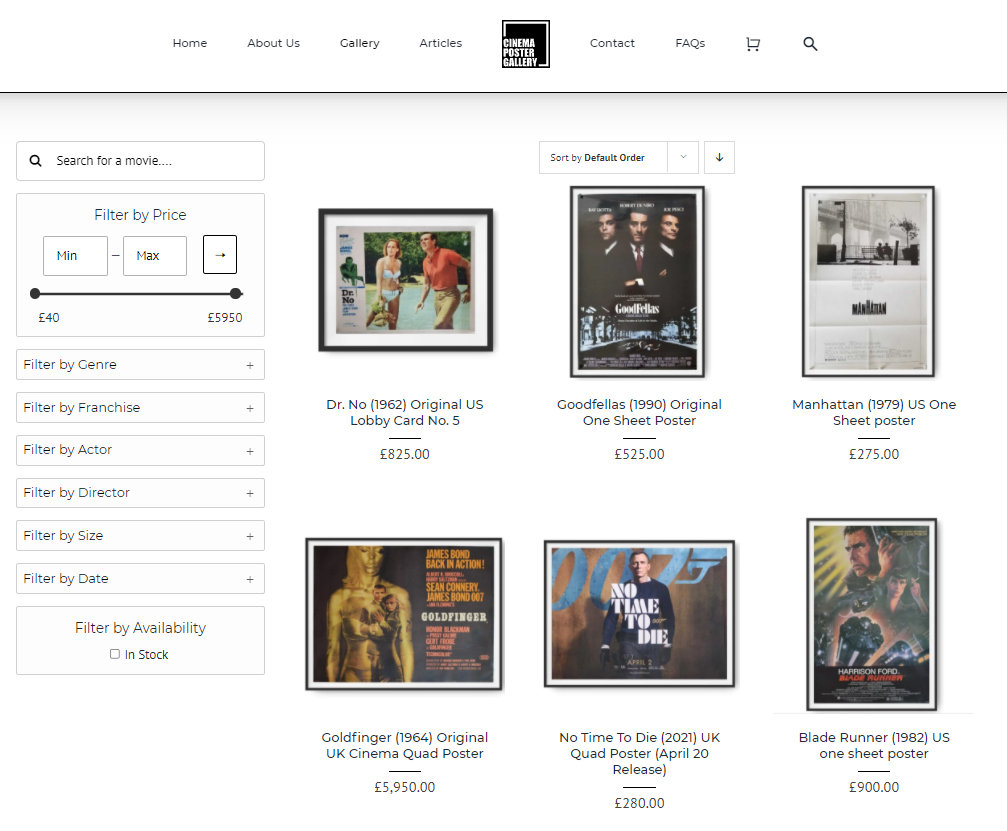Click the Filter by Availability heading
The width and height of the screenshot is (1007, 831).
[140, 628]
